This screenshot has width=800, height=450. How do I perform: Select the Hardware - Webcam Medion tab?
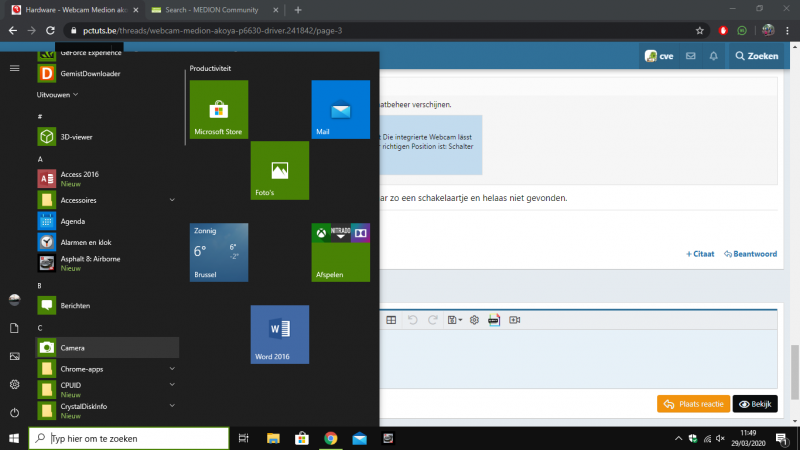click(73, 10)
